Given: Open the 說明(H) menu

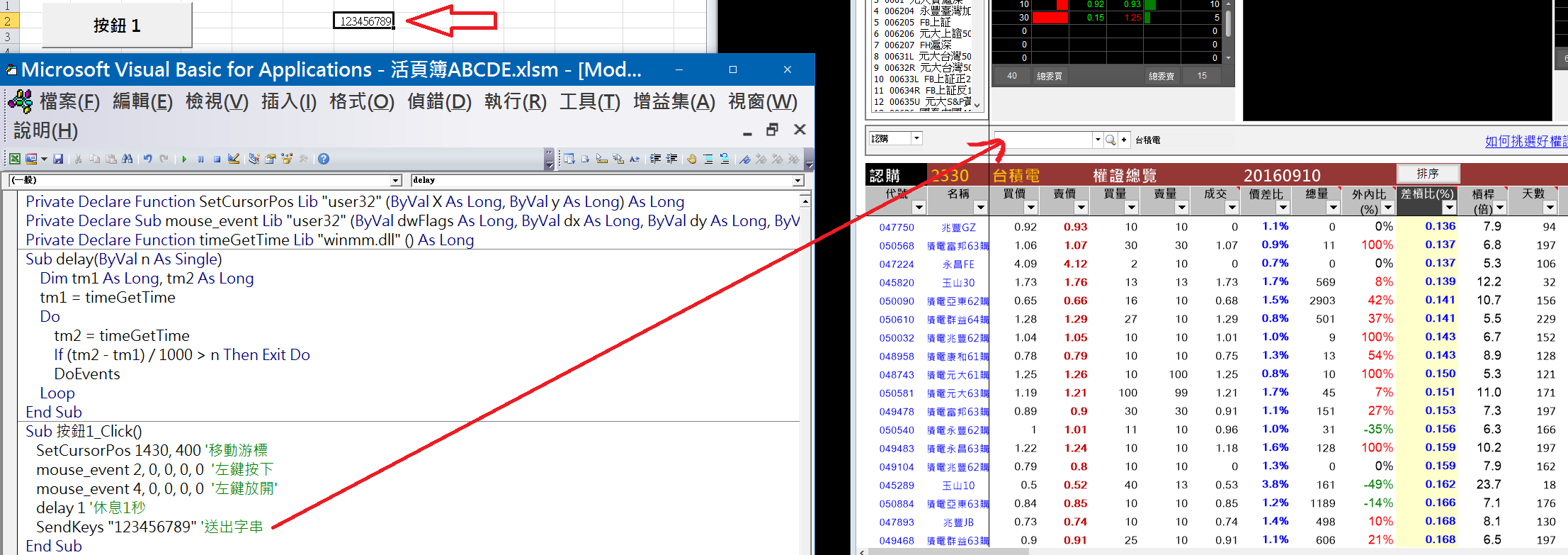Looking at the screenshot, I should click(45, 130).
